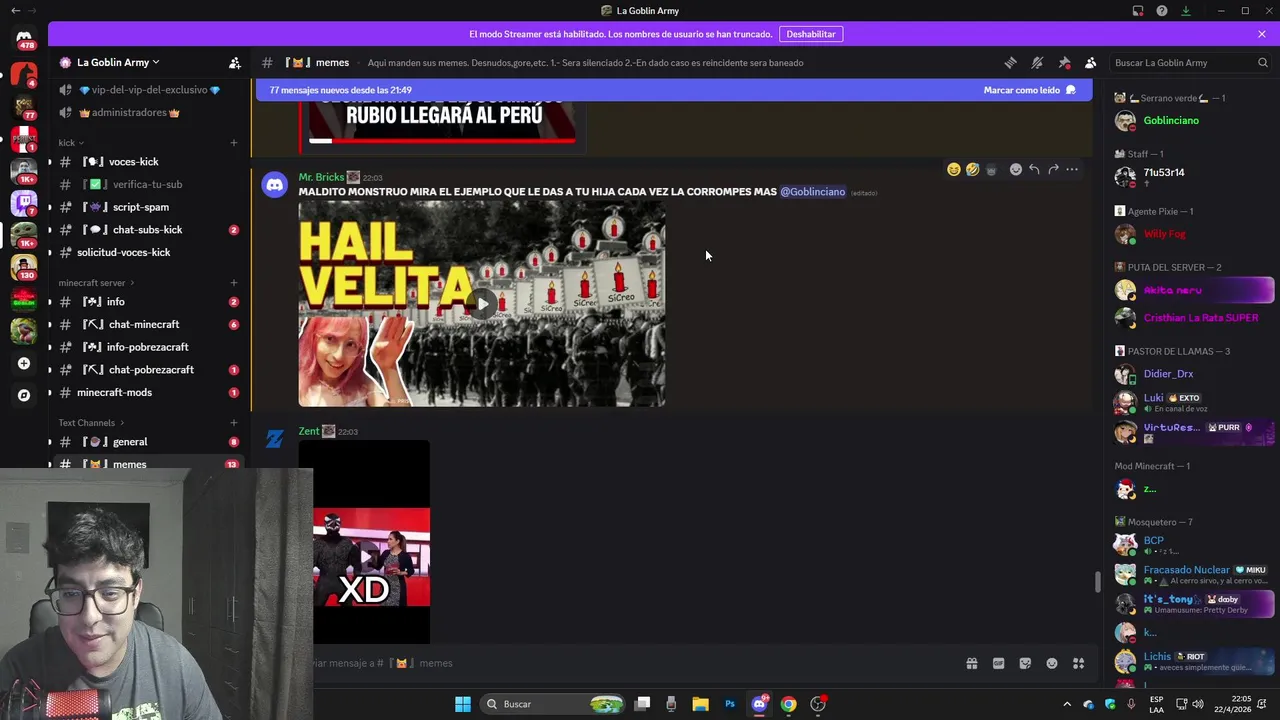Open File Explorer from taskbar
The image size is (1280, 720).
coord(700,704)
